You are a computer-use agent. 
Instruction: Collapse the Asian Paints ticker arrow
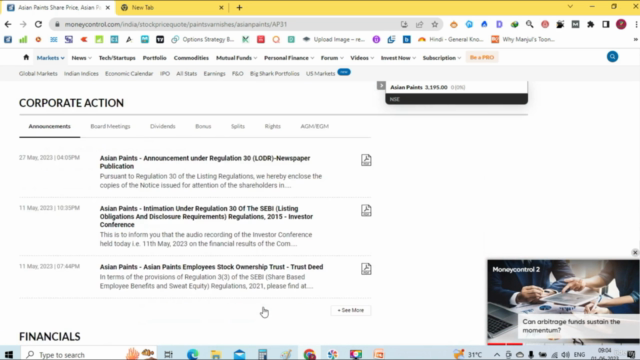click(381, 86)
